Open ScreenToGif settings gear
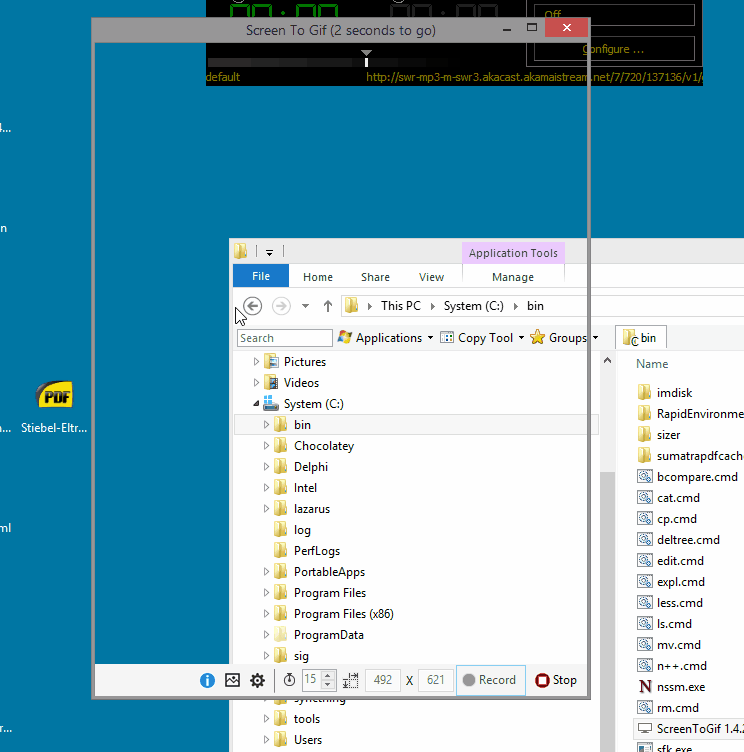The height and width of the screenshot is (752, 744). pos(258,680)
